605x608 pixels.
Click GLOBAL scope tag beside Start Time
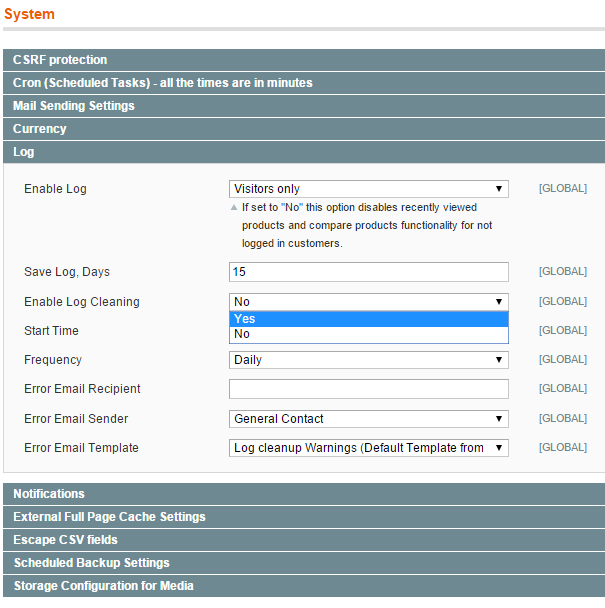pyautogui.click(x=563, y=330)
